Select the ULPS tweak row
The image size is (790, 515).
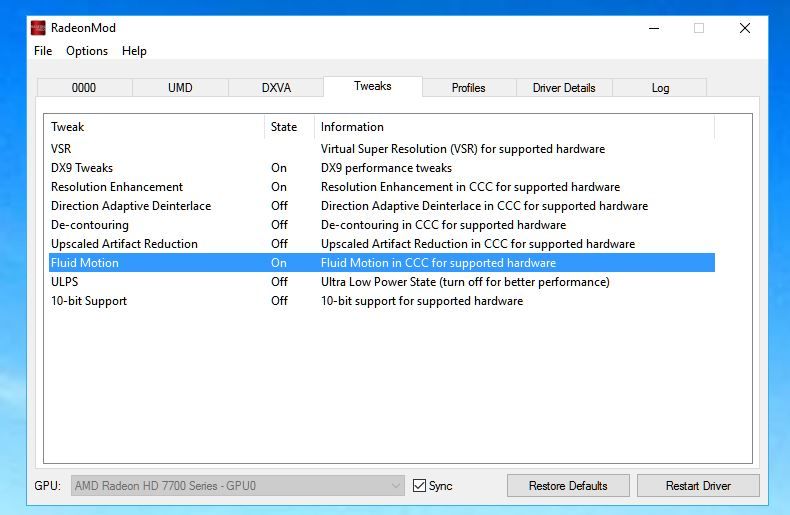click(x=382, y=282)
